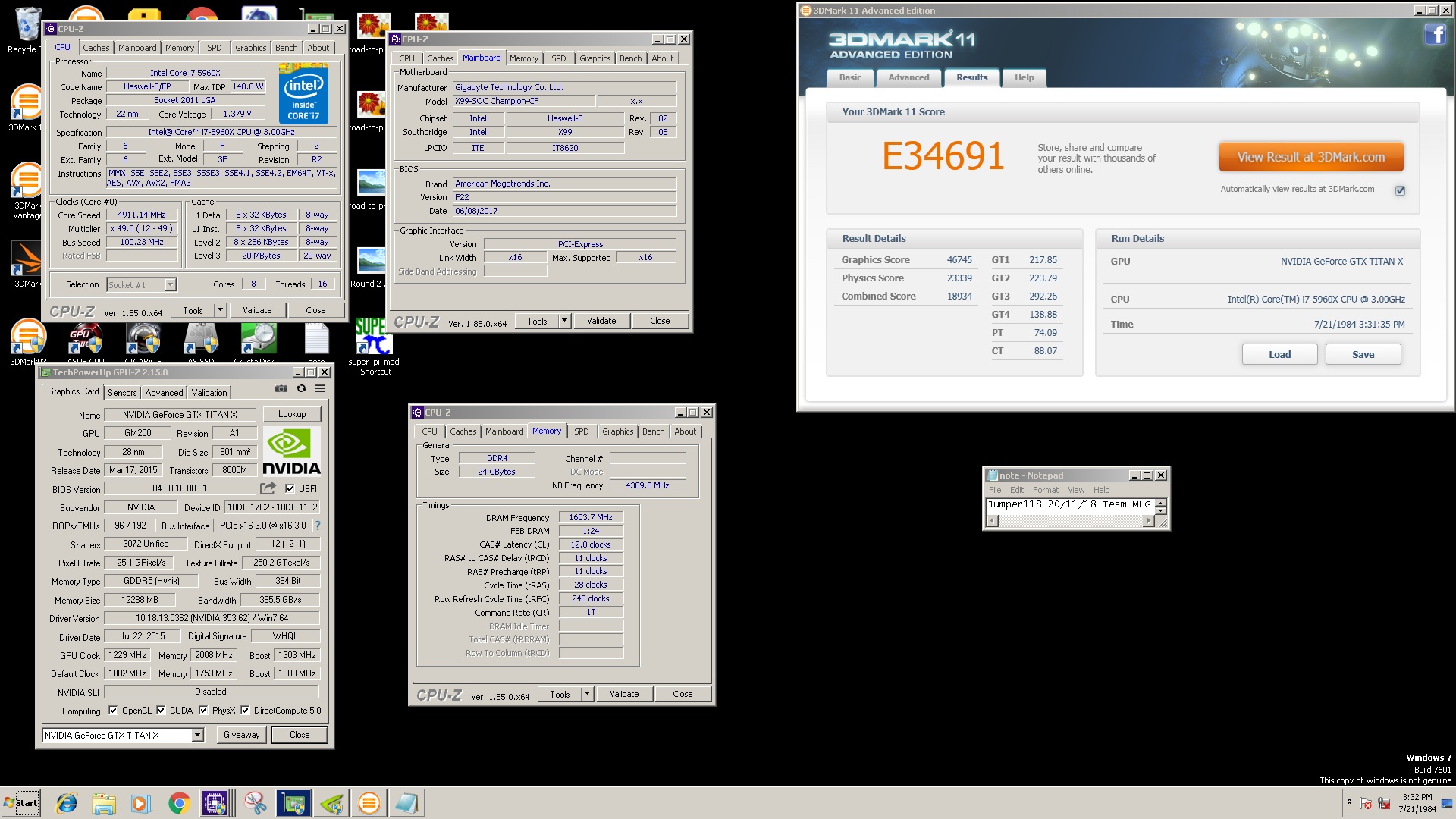Image resolution: width=1456 pixels, height=819 pixels.
Task: Select the Notepad taskbar button
Action: tap(406, 803)
